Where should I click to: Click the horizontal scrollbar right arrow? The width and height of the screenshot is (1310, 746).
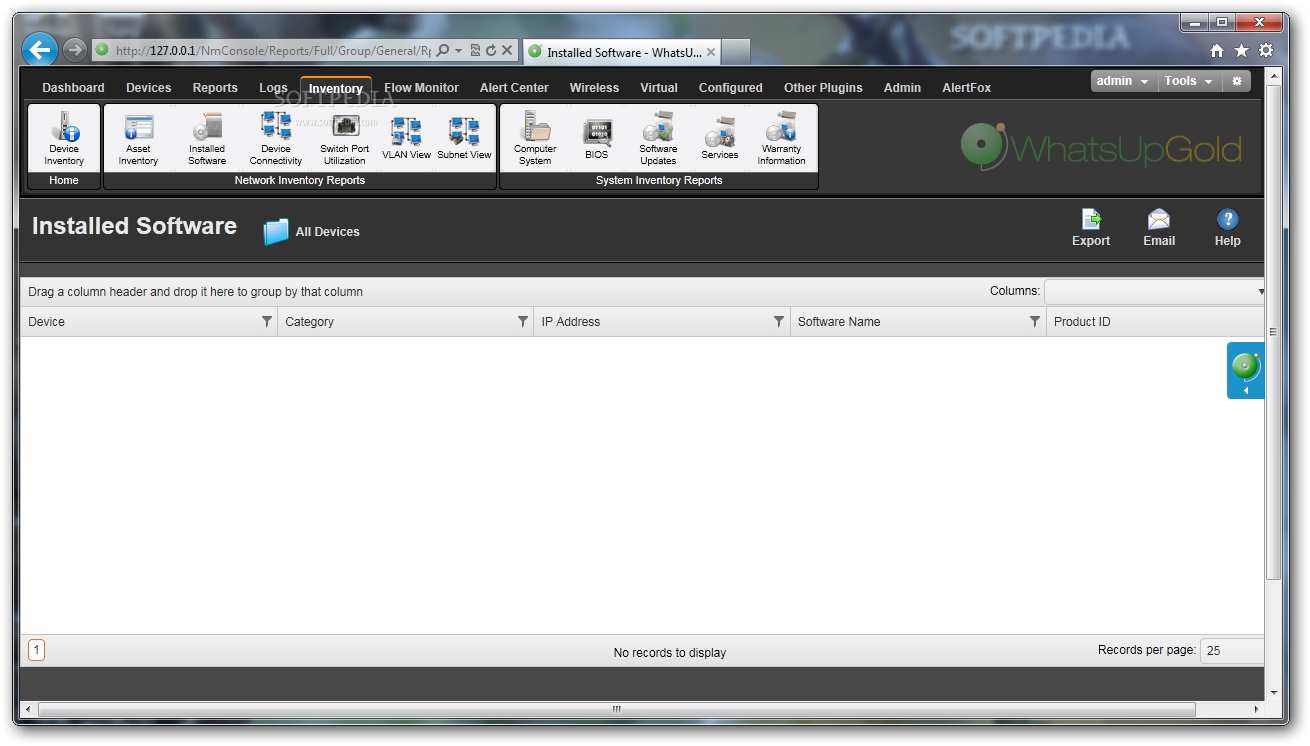(x=1259, y=709)
